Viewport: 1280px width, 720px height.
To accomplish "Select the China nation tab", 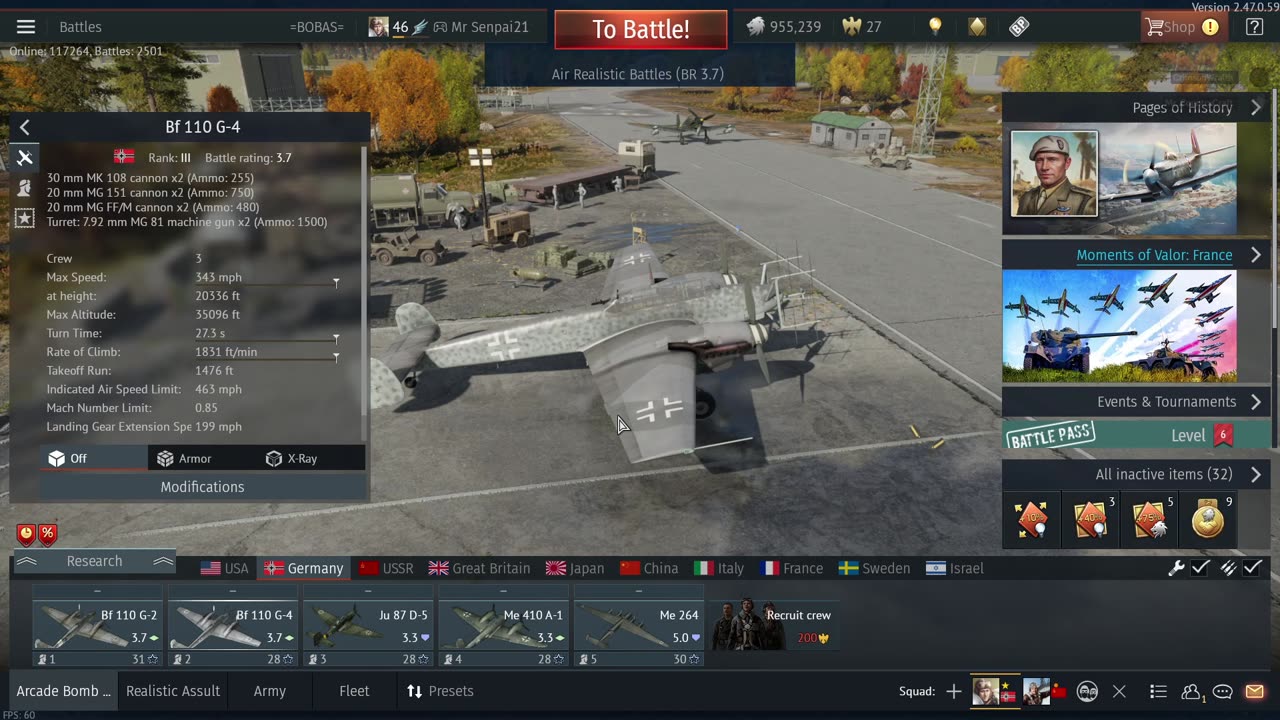I will click(649, 568).
